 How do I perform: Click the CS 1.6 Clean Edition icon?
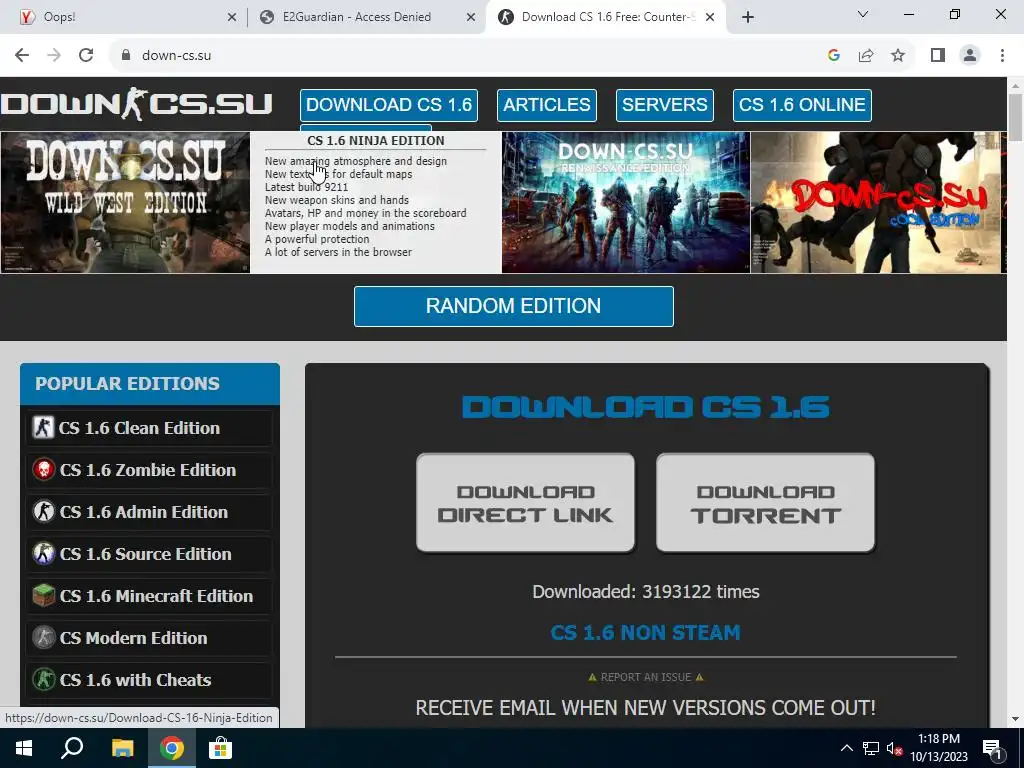click(x=43, y=428)
